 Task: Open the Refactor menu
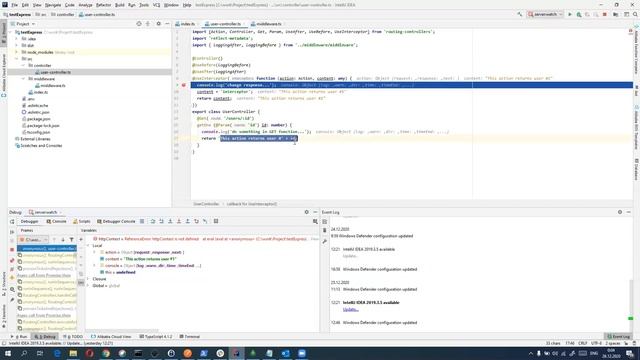coord(103,5)
